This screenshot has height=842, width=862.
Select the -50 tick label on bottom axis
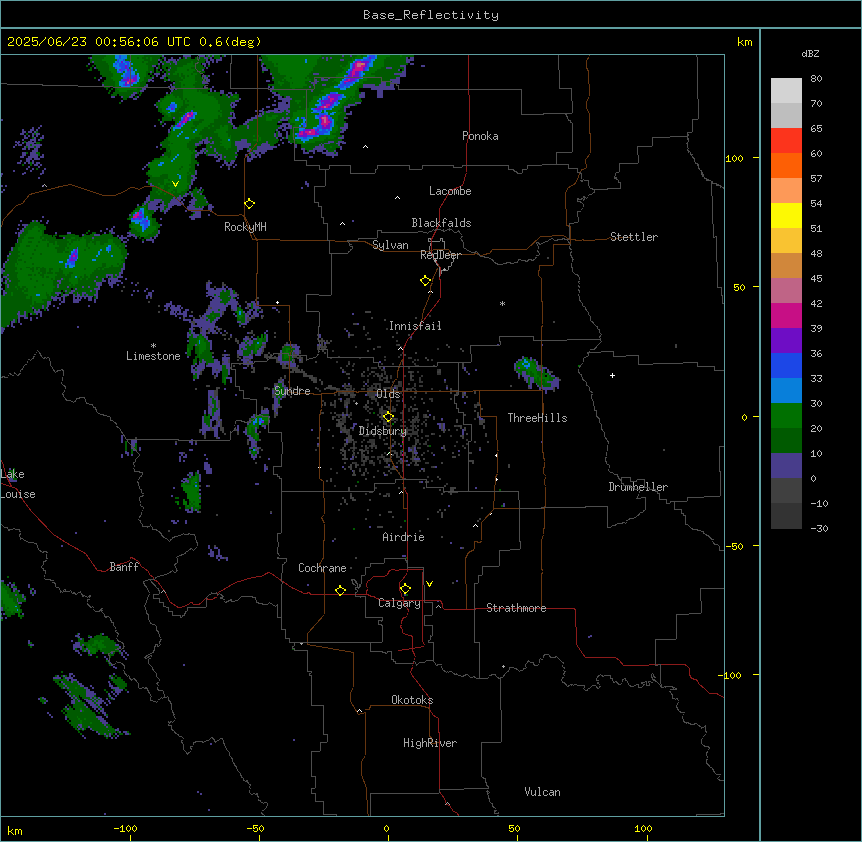coord(255,828)
